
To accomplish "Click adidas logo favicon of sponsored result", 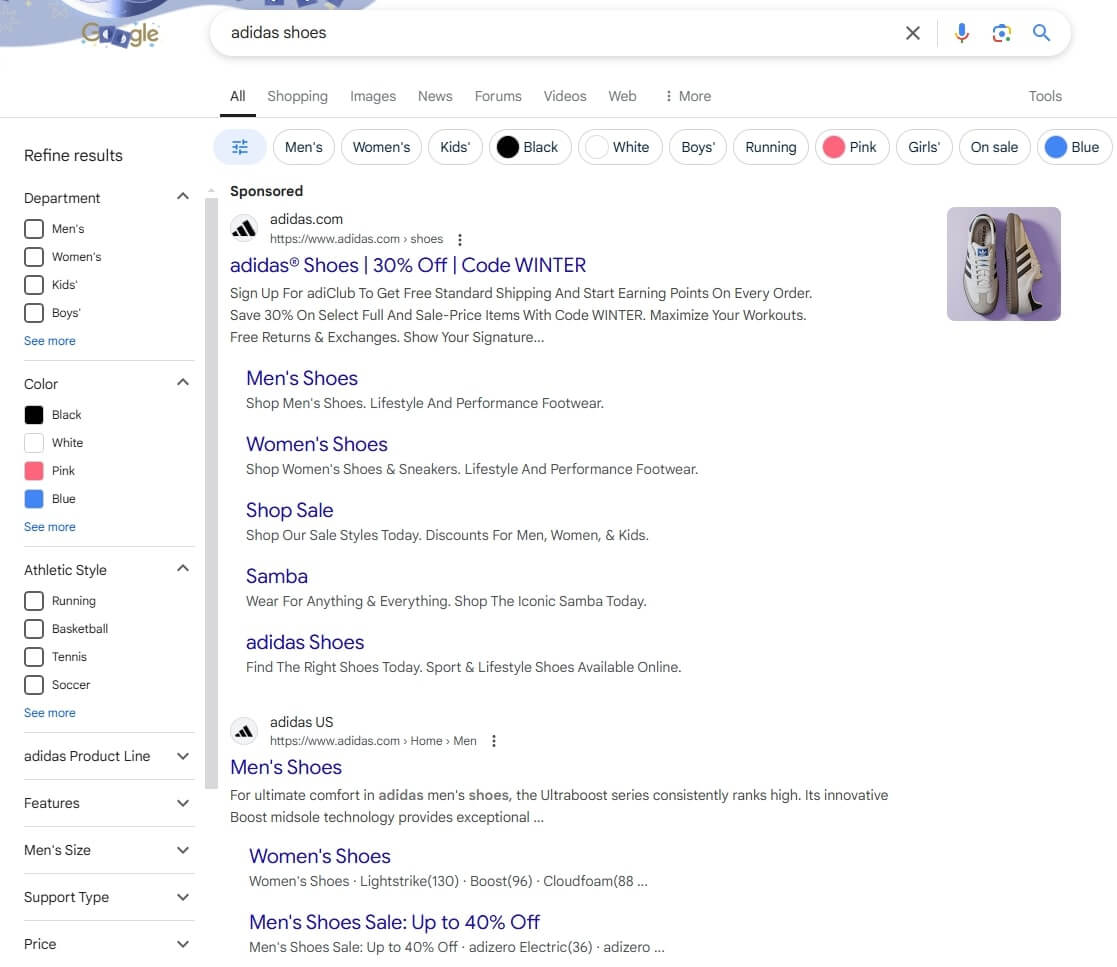I will click(244, 229).
